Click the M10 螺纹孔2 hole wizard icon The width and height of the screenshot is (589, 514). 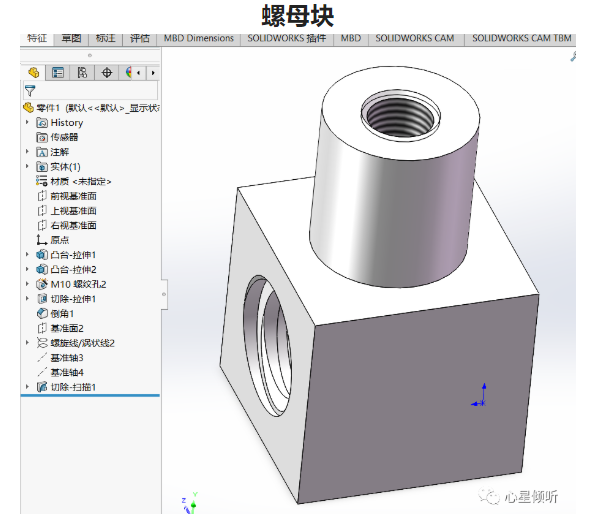(42, 284)
